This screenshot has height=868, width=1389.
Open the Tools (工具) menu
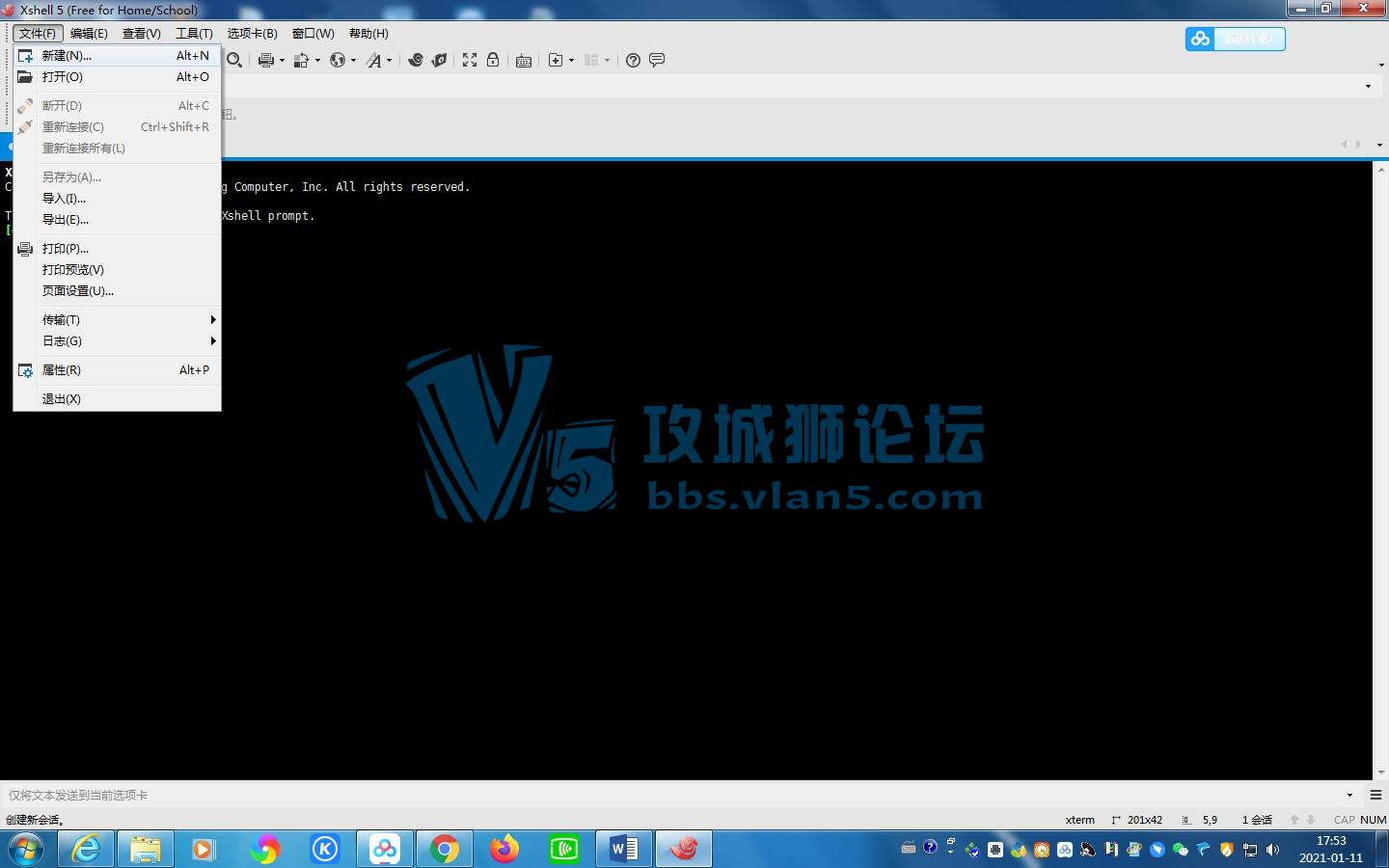point(194,34)
